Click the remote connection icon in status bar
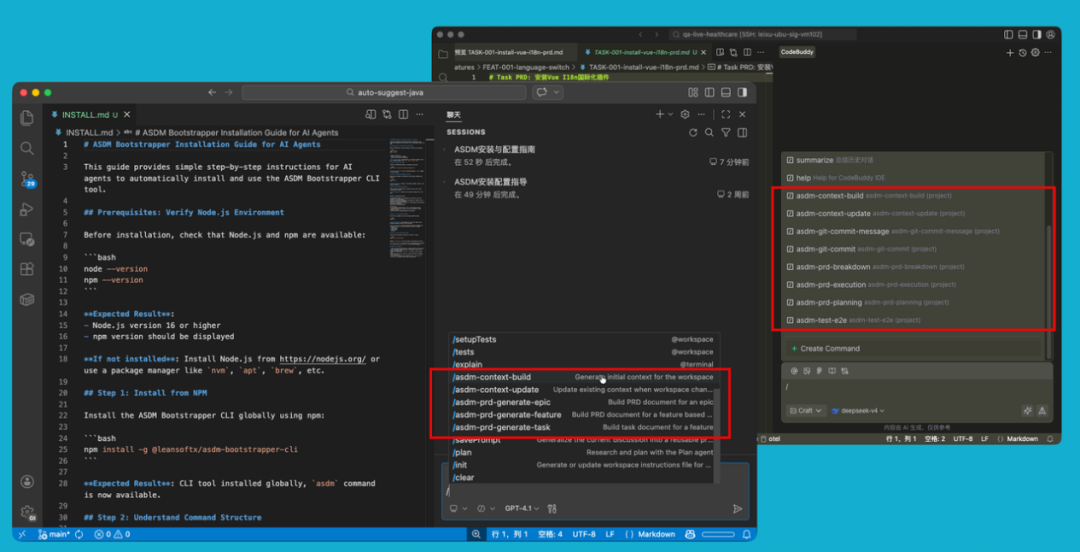1080x552 pixels. tap(21, 534)
